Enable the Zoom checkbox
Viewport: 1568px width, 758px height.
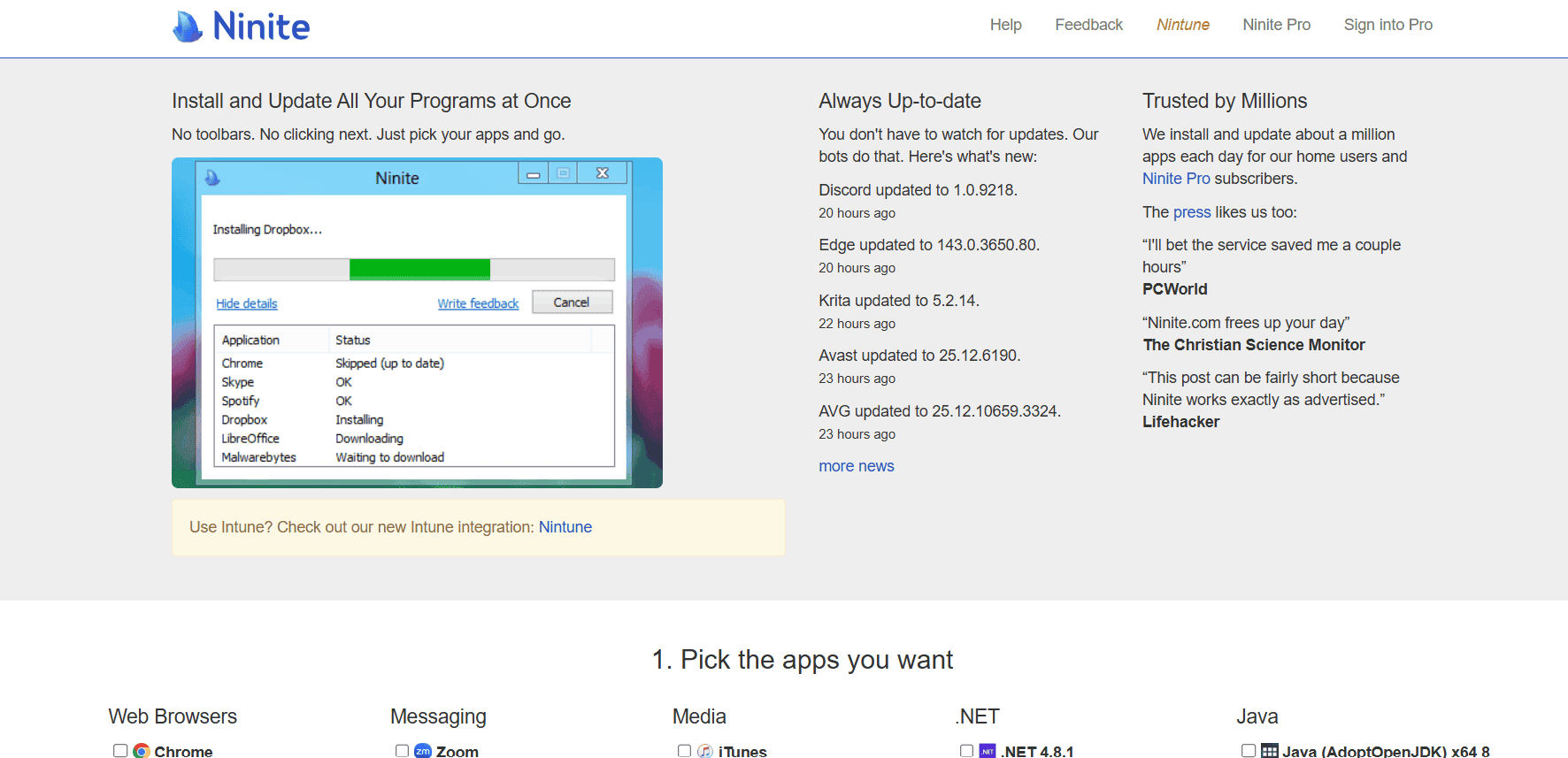click(402, 751)
